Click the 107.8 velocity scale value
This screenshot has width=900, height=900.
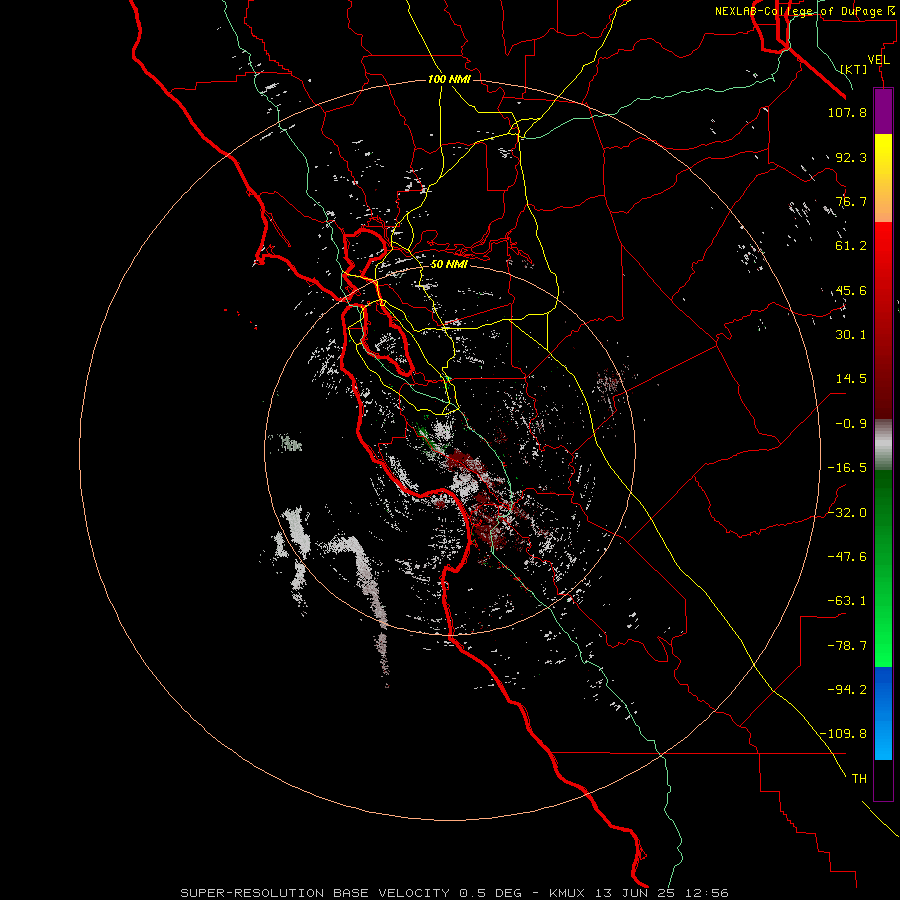847,112
